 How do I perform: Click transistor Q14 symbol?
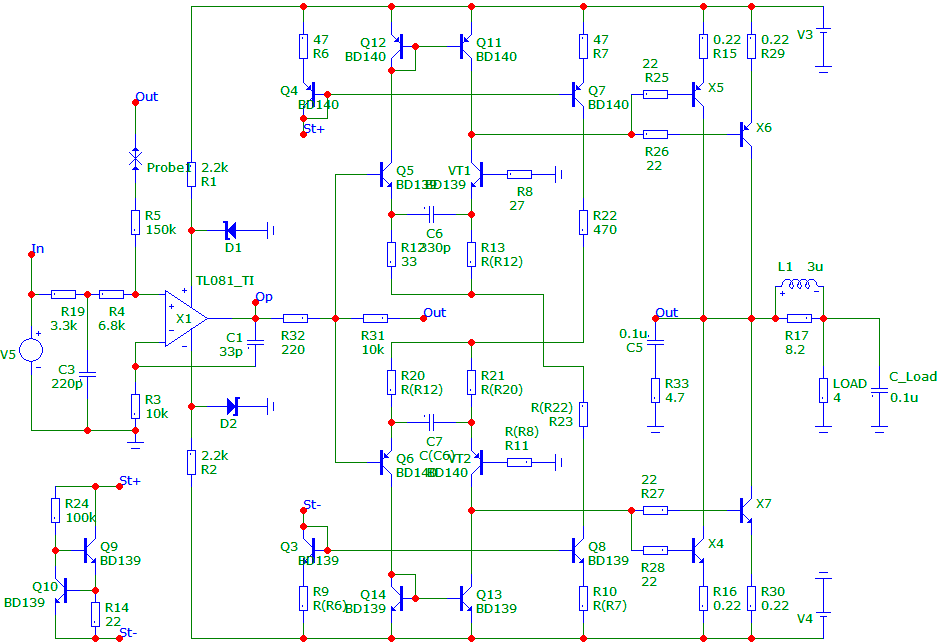(x=396, y=598)
